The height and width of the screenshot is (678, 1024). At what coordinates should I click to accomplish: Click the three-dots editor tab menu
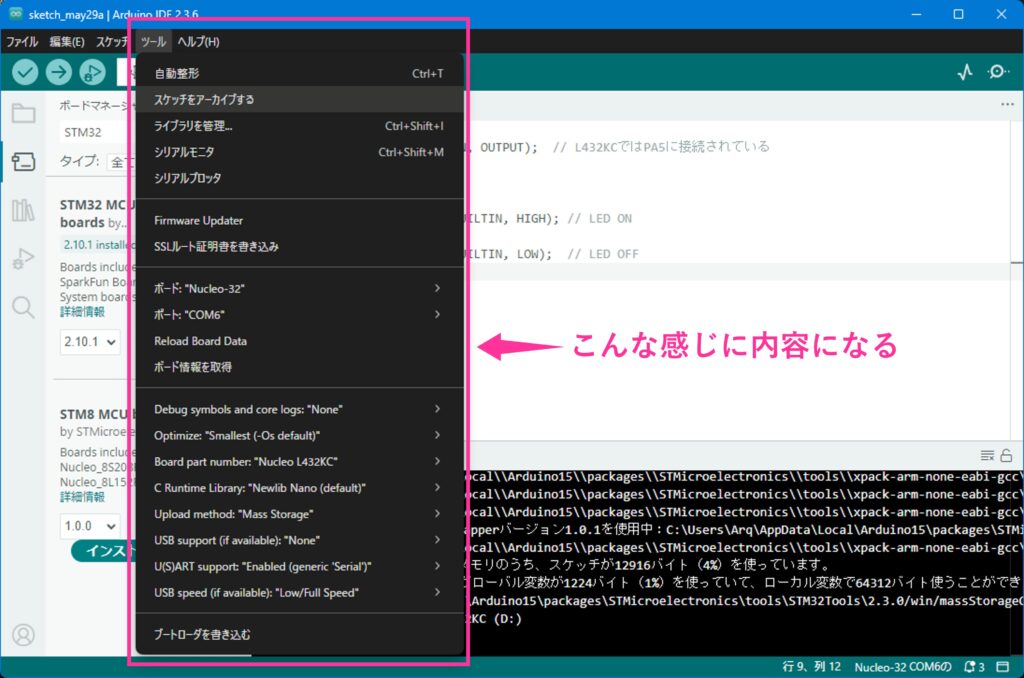(1007, 105)
